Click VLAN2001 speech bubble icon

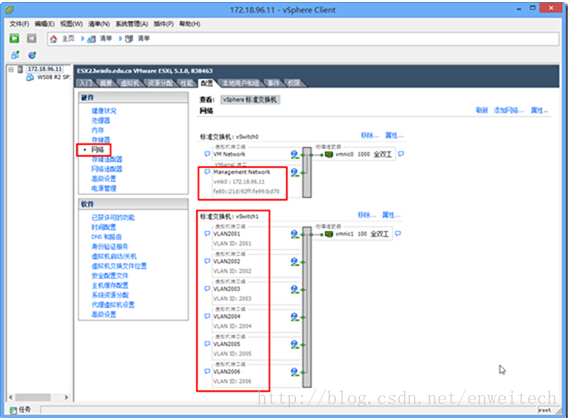(207, 234)
